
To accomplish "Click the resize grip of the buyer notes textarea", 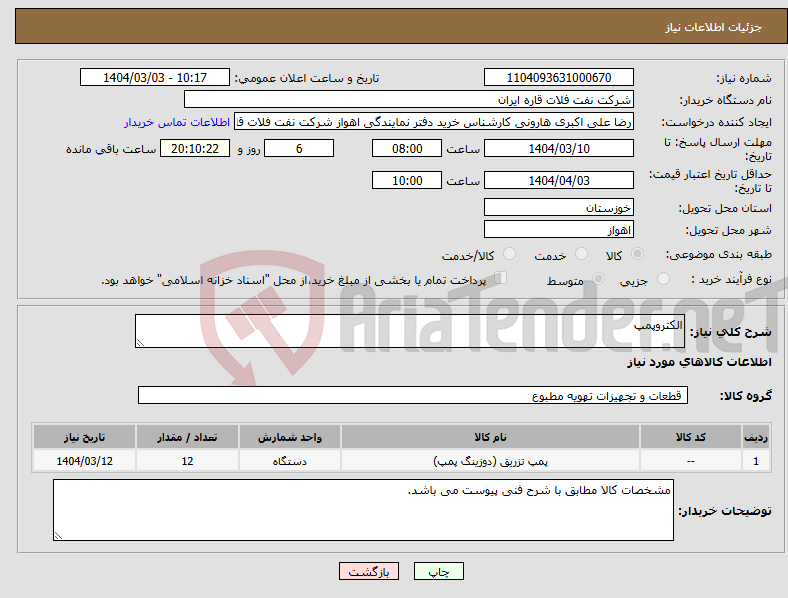I will pyautogui.click(x=58, y=536).
